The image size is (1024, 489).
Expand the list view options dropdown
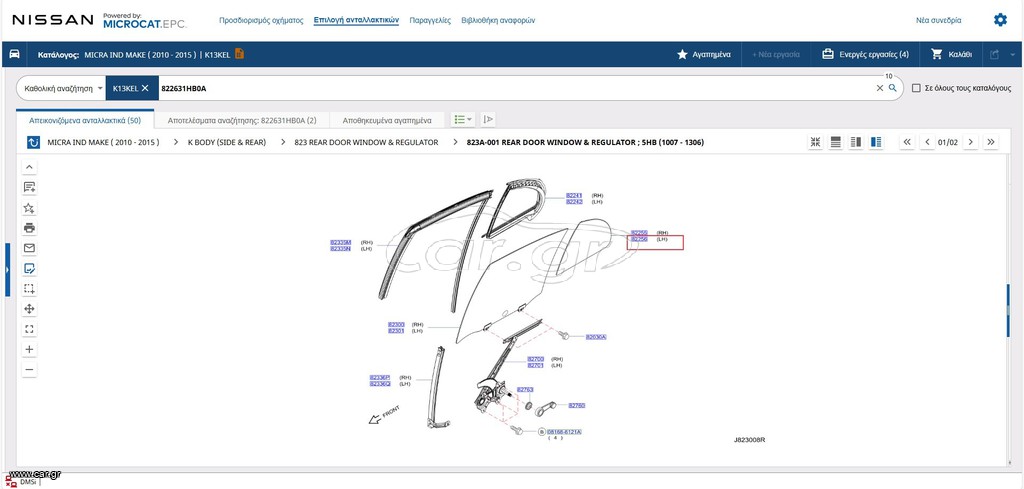pos(463,119)
